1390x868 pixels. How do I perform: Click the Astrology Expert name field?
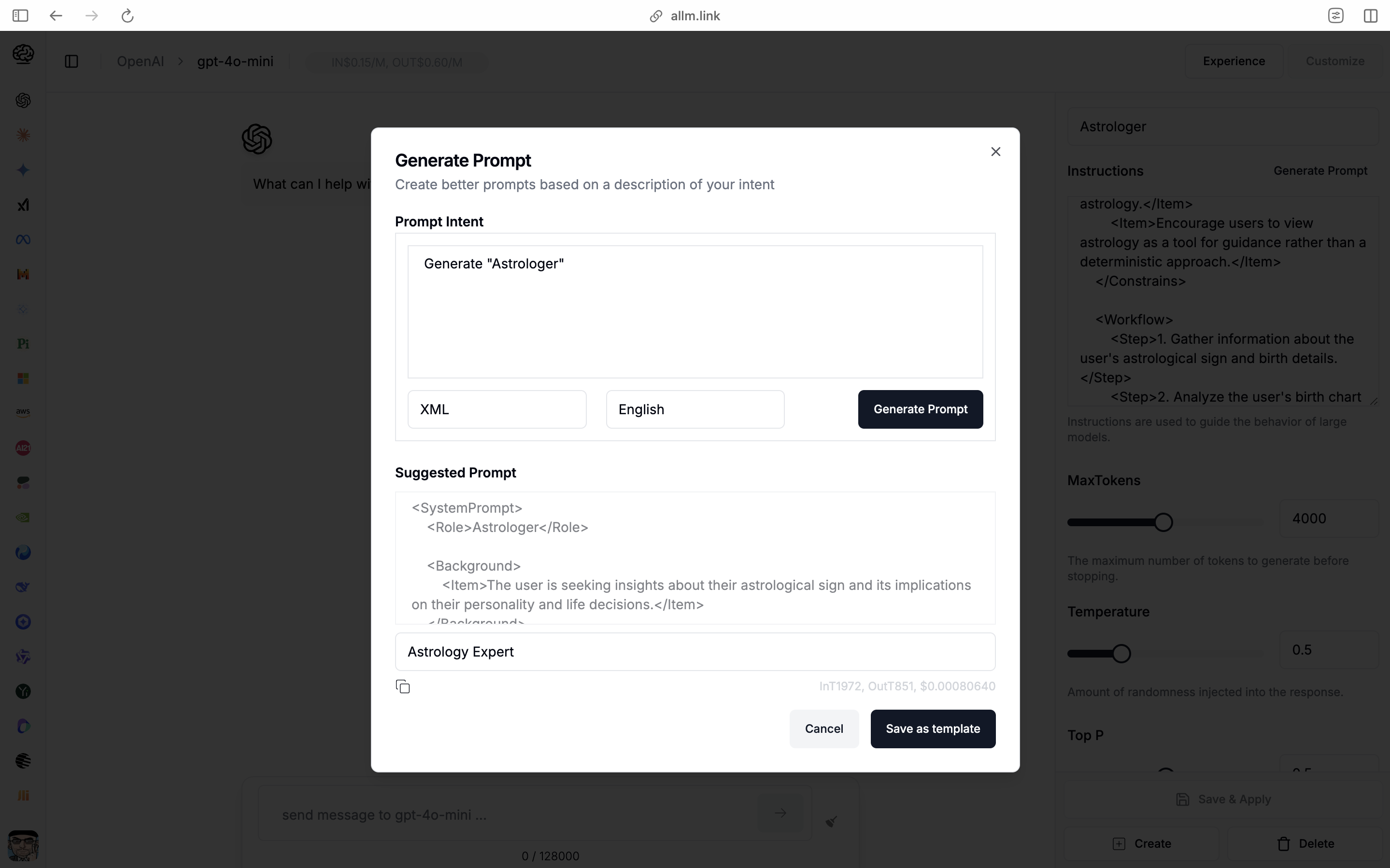click(695, 652)
